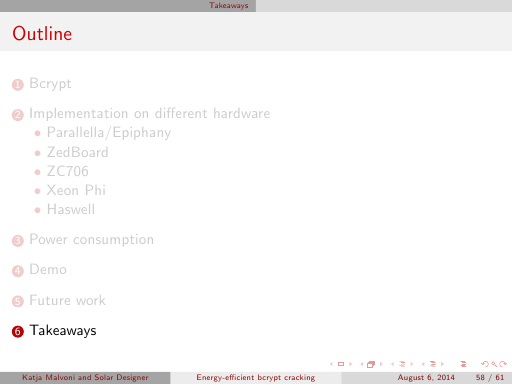Viewport: 512px width, 385px height.
Task: Select Power consumption outline item
Action: [92, 240]
